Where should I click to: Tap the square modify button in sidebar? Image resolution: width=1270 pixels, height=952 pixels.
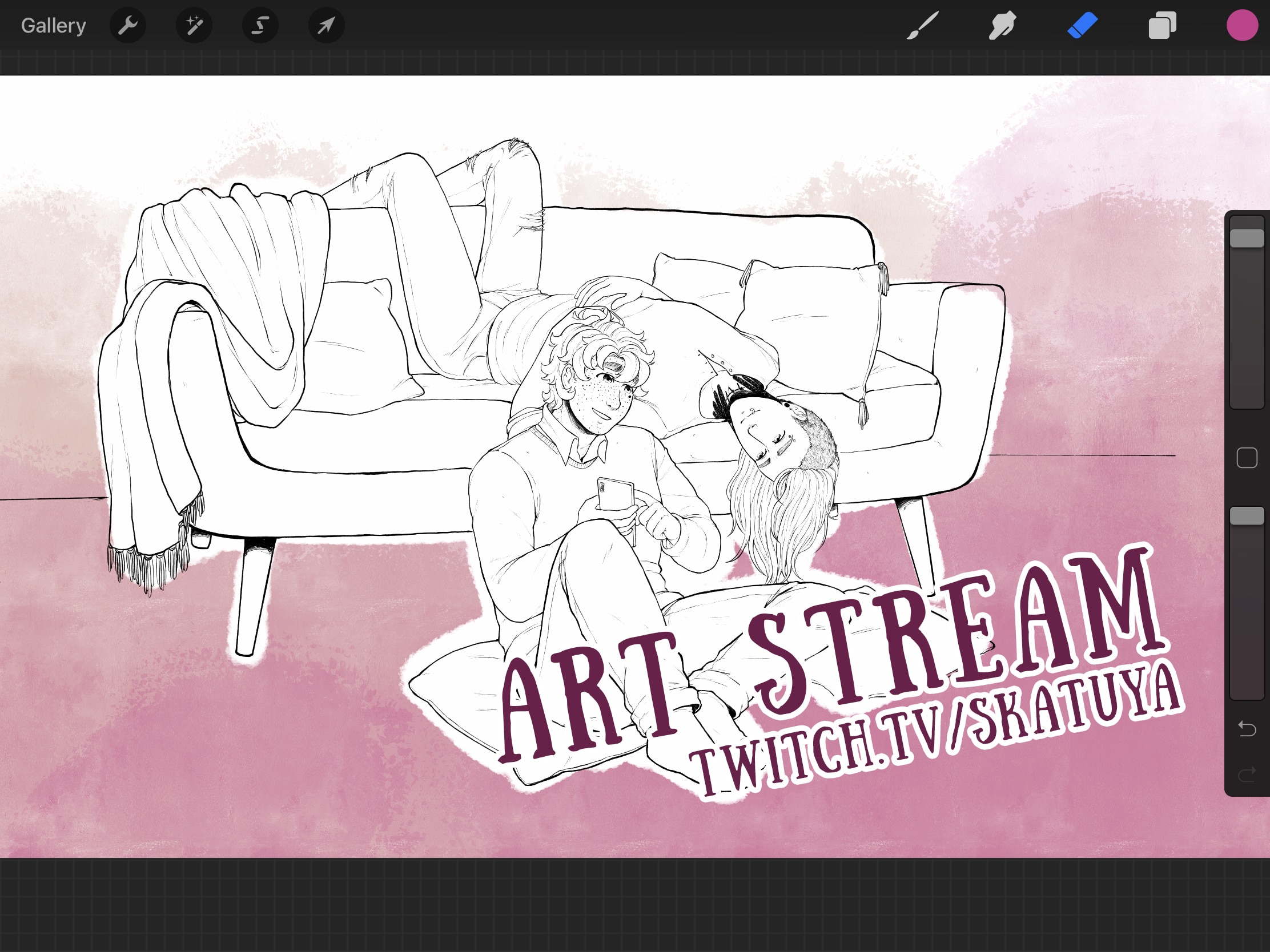click(1247, 458)
